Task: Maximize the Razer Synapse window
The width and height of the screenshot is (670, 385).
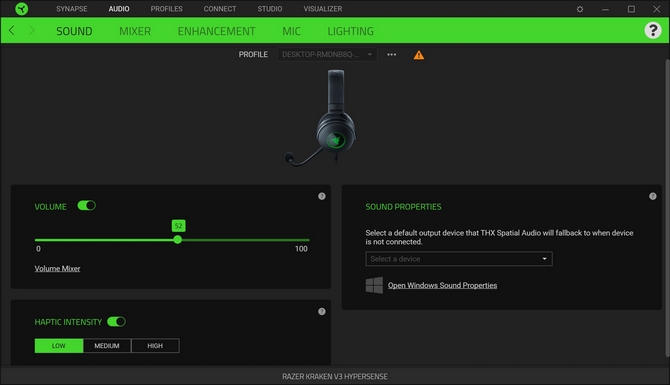Action: 631,9
